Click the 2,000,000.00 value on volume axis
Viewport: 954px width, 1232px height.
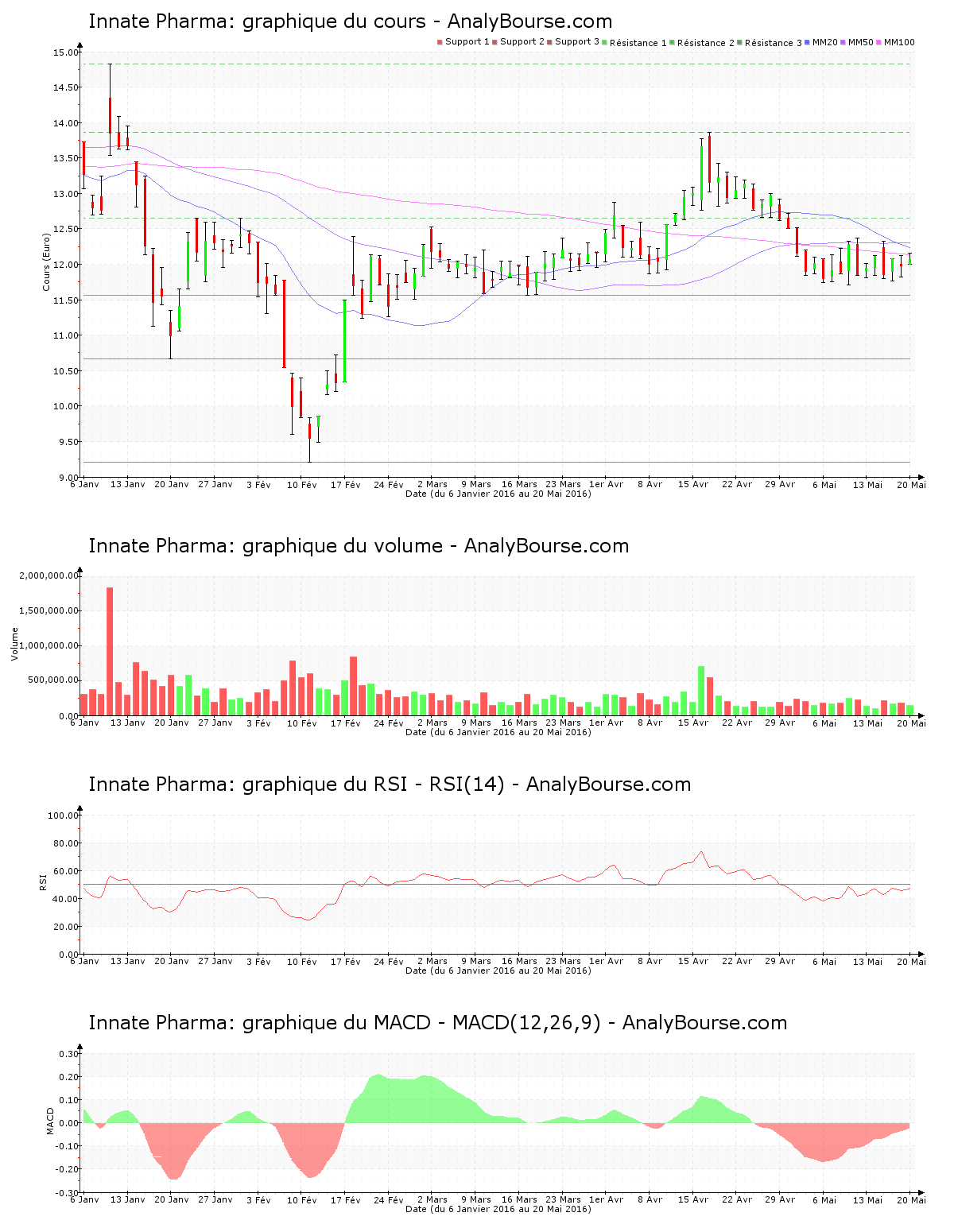[x=49, y=575]
